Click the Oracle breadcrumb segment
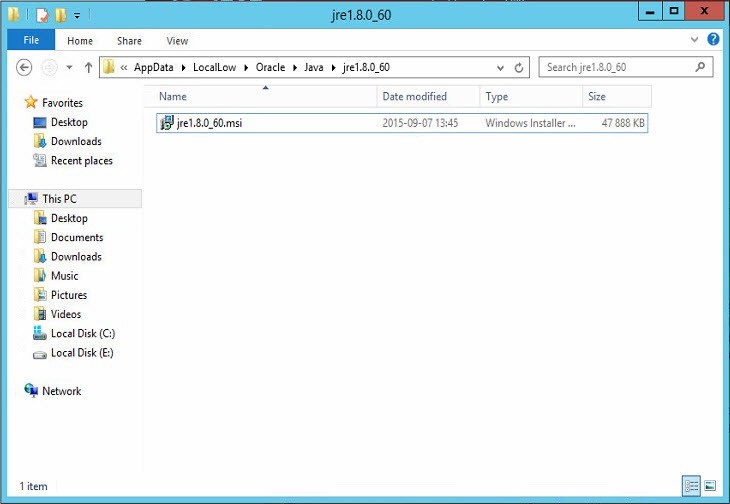 point(270,67)
